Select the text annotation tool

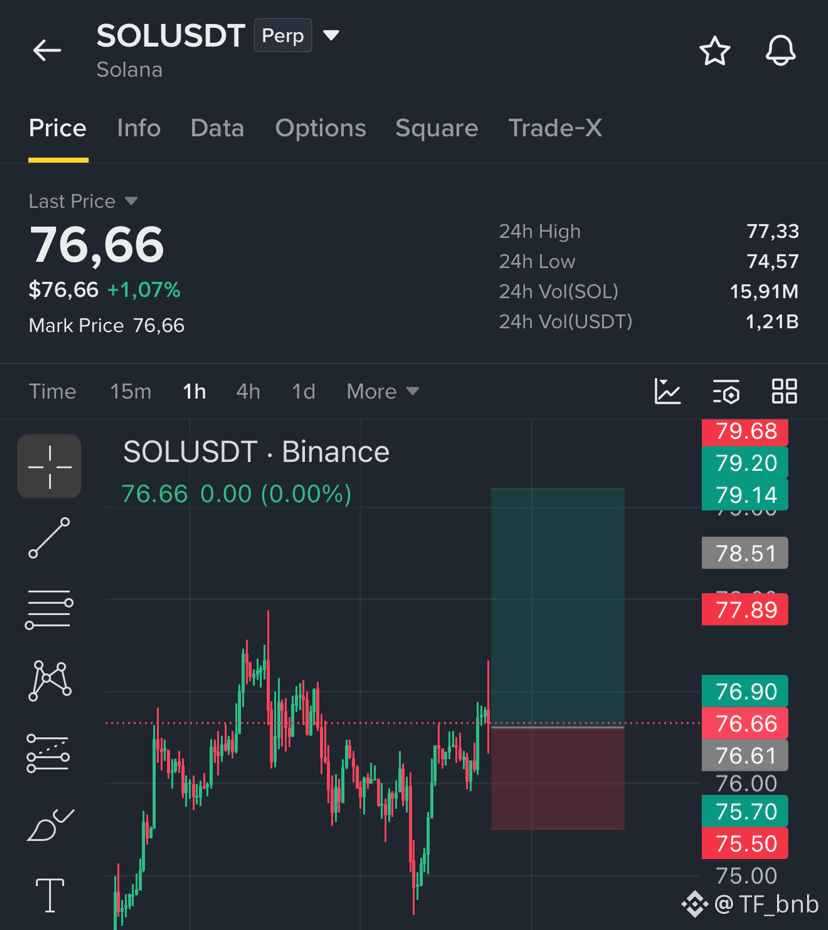pyautogui.click(x=50, y=895)
